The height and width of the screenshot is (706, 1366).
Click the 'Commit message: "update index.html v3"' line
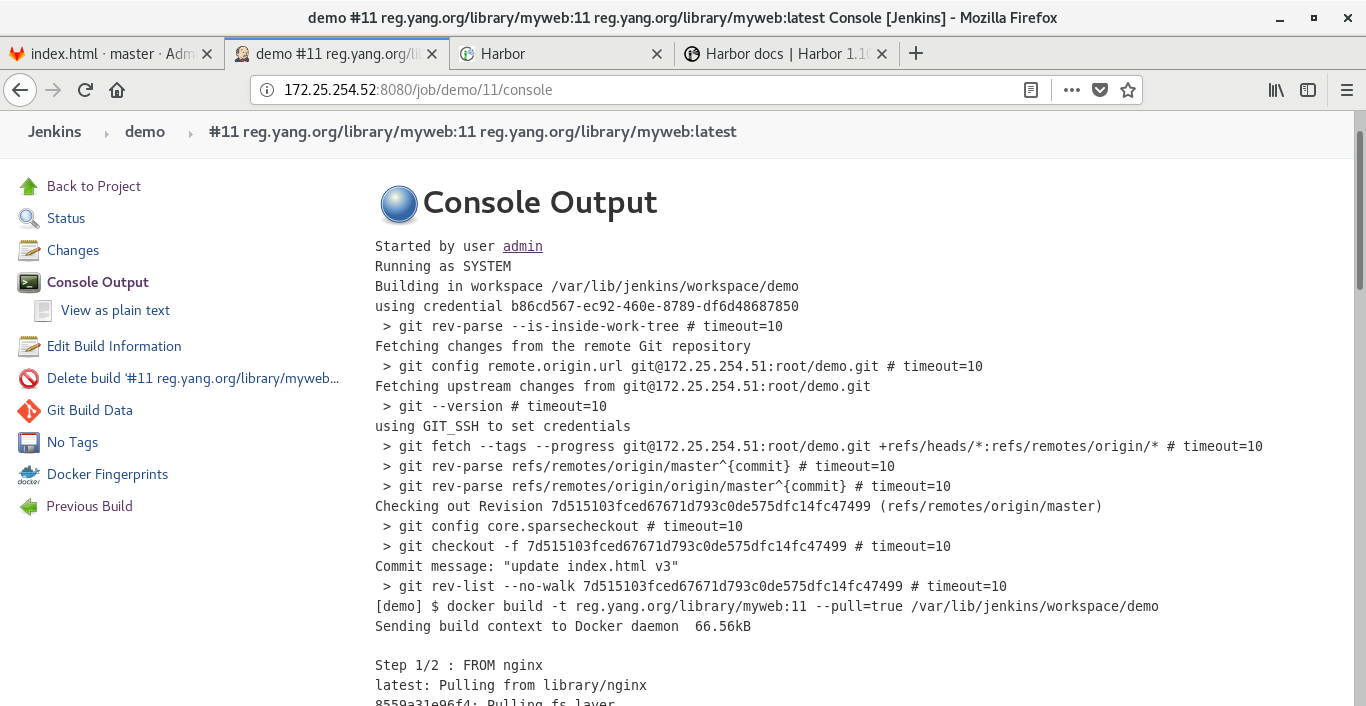527,566
